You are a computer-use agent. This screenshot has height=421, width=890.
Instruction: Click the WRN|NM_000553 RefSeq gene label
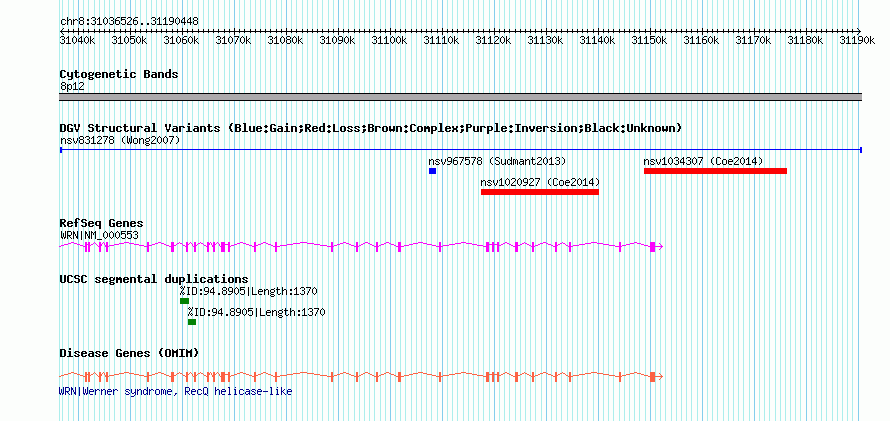coord(99,235)
